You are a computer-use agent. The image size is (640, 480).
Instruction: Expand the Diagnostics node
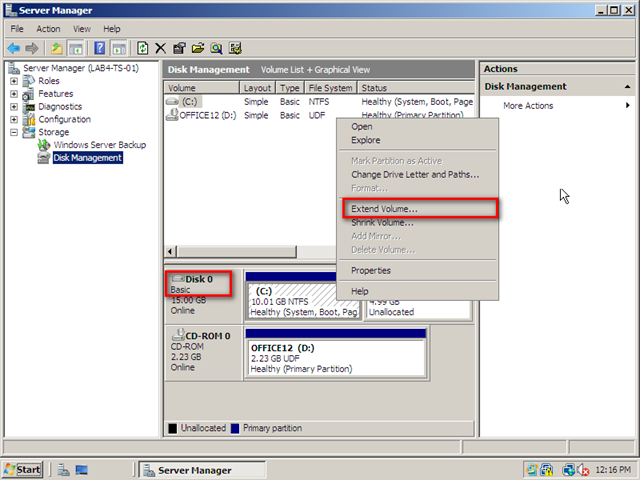(14, 107)
